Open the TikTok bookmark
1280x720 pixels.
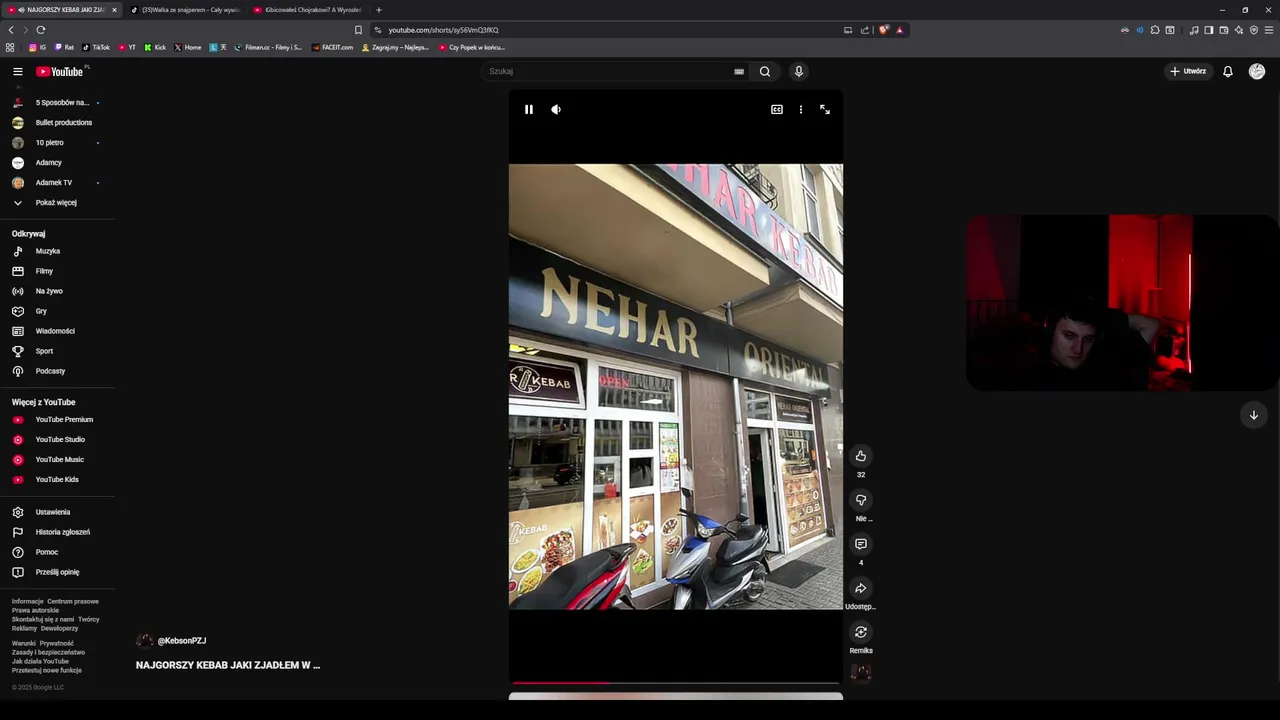96,47
